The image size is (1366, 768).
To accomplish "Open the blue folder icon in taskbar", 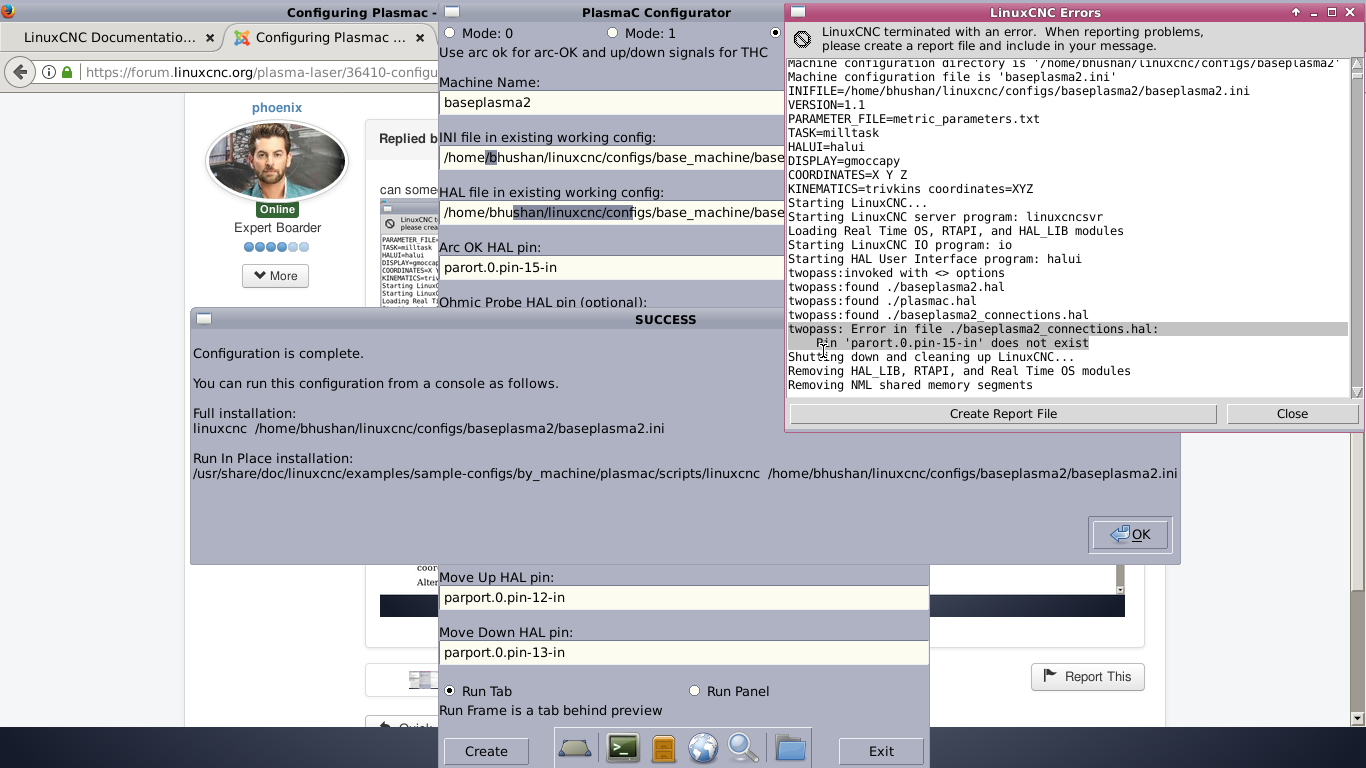I will pos(790,748).
